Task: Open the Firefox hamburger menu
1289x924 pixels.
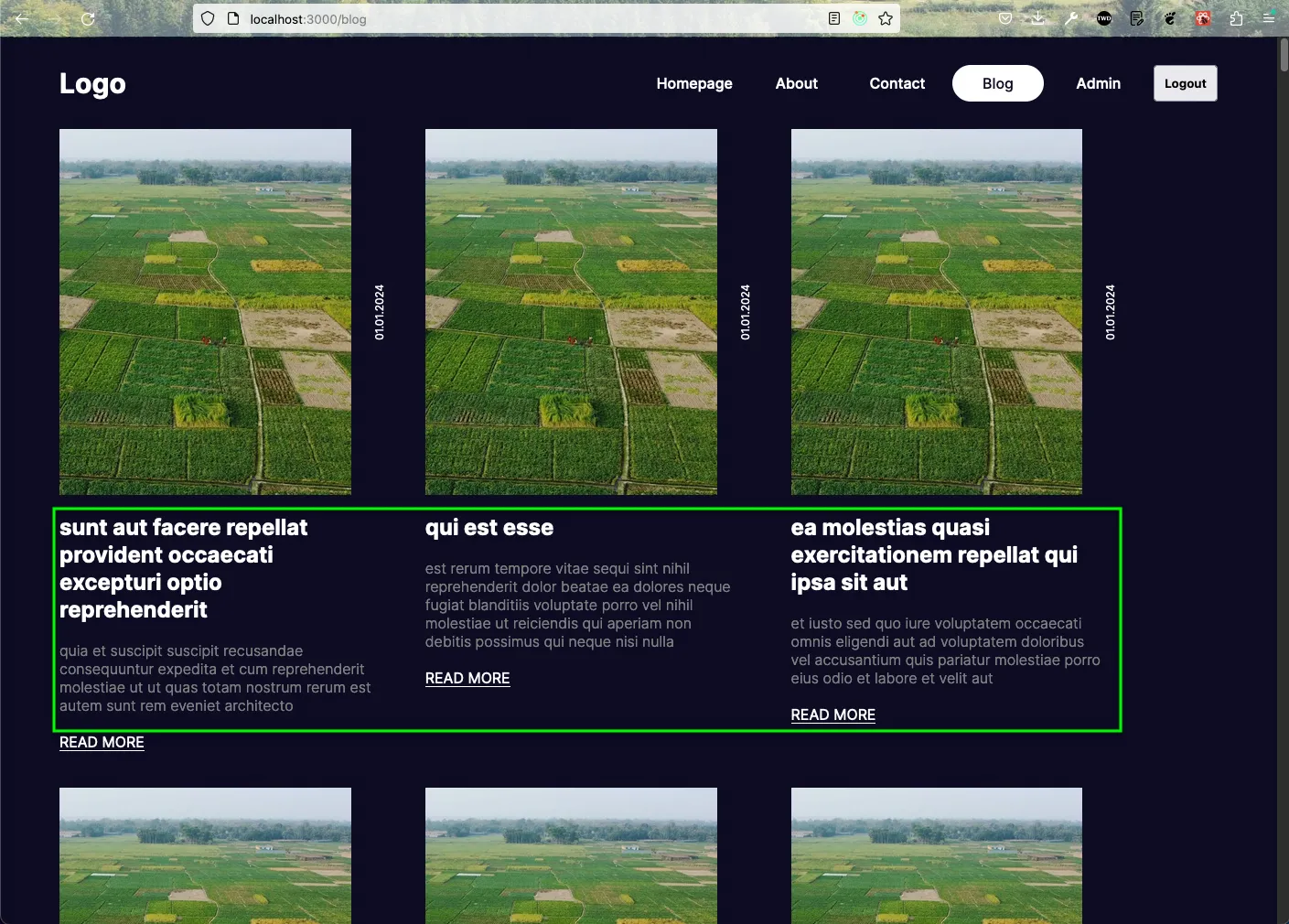Action: [1269, 18]
